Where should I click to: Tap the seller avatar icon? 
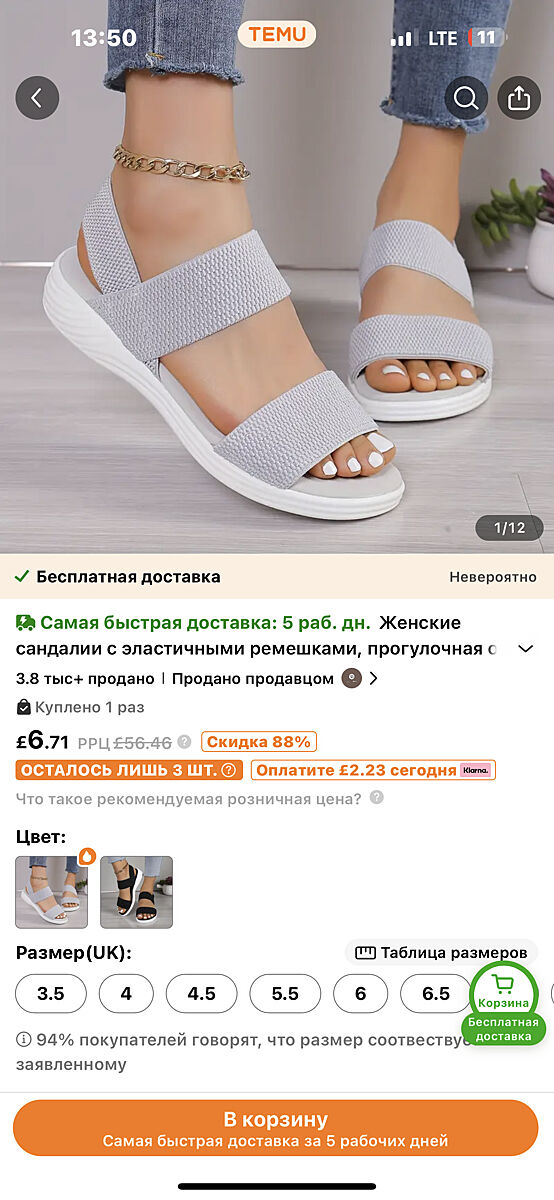(x=351, y=678)
